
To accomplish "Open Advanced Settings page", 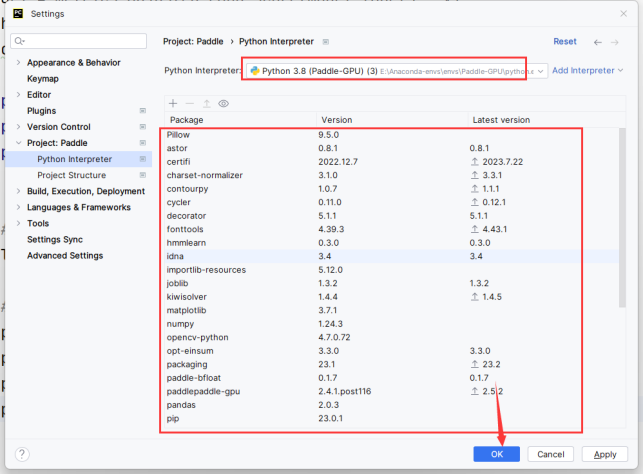I will pos(65,256).
